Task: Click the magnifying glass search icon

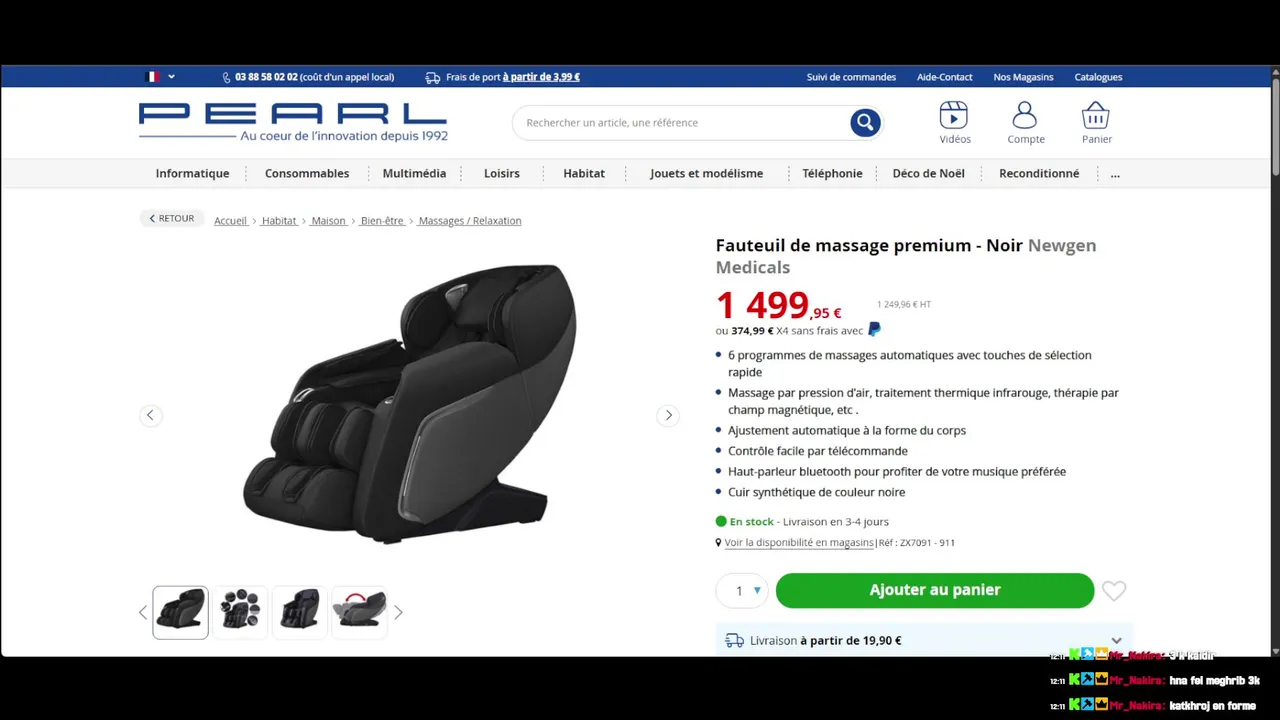Action: pyautogui.click(x=865, y=123)
